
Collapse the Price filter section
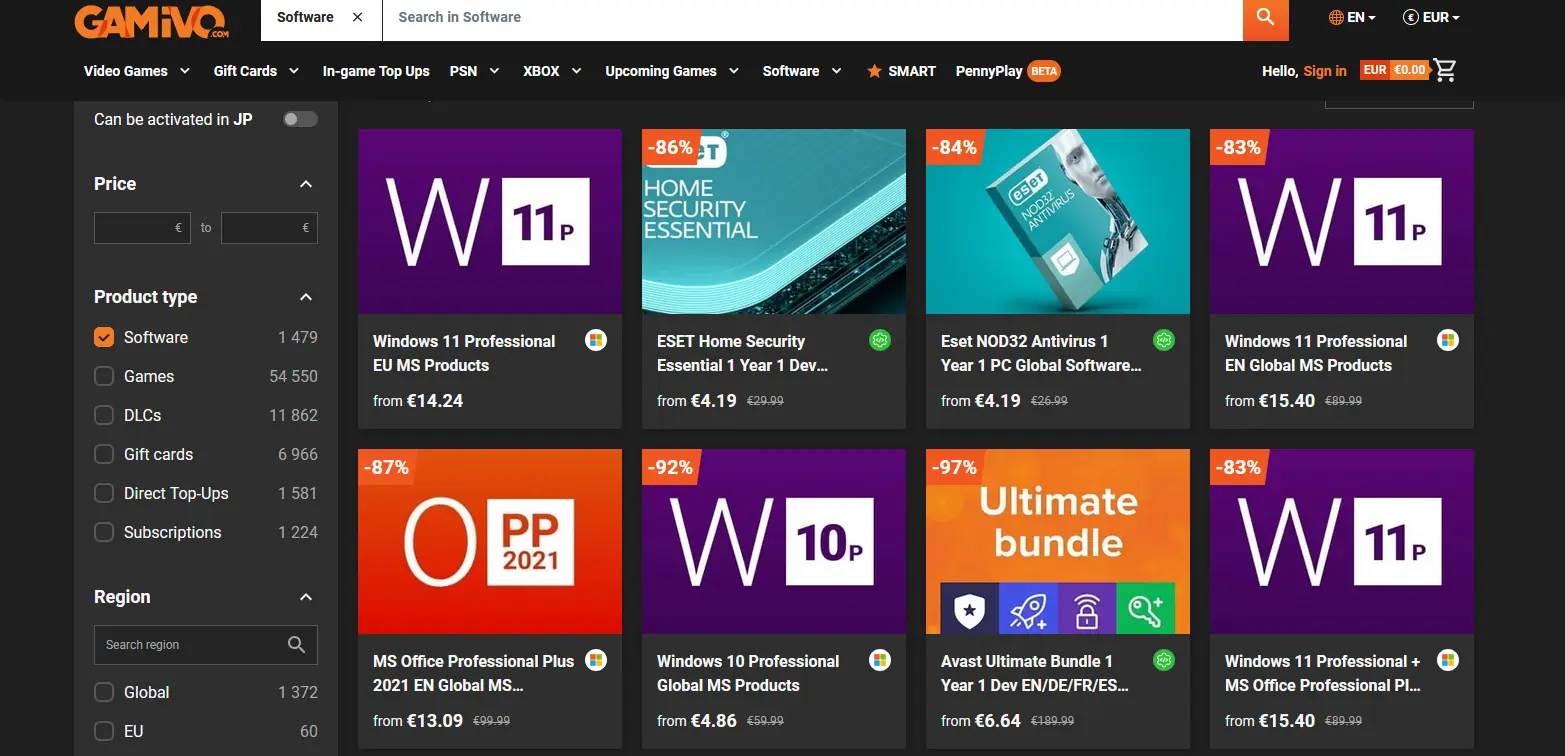tap(306, 184)
